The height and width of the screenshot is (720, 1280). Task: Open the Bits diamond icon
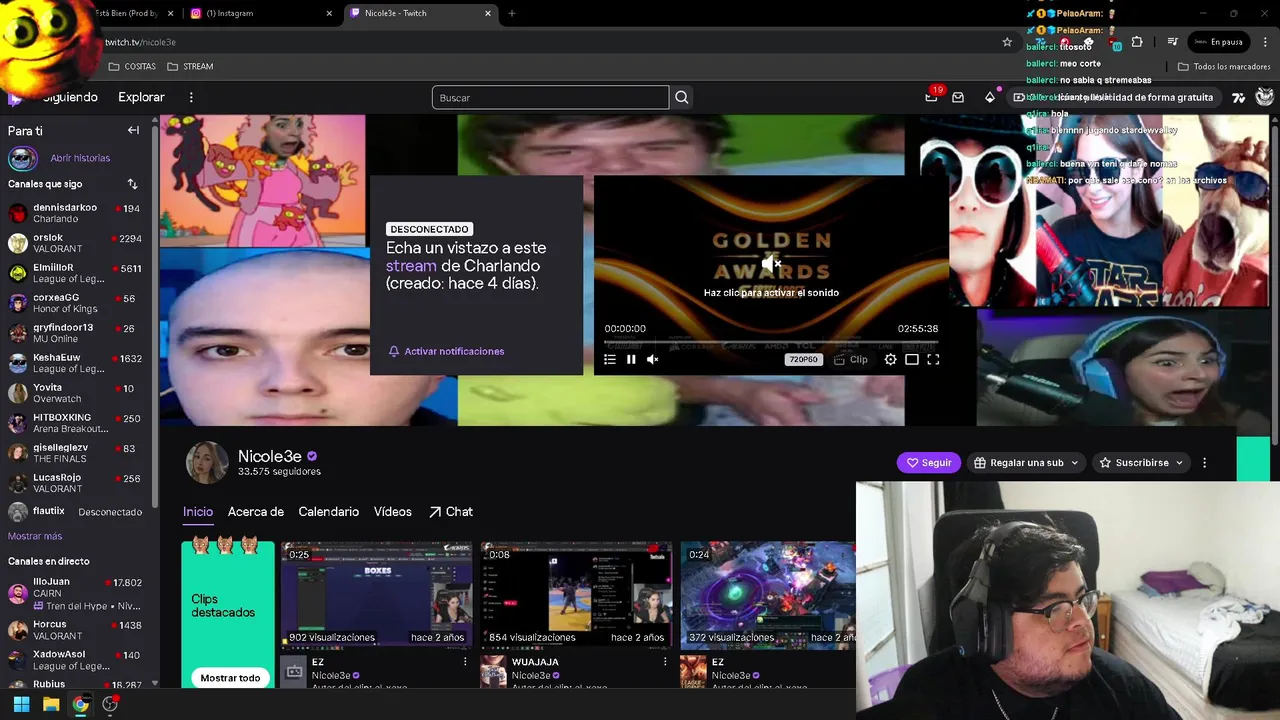(990, 97)
